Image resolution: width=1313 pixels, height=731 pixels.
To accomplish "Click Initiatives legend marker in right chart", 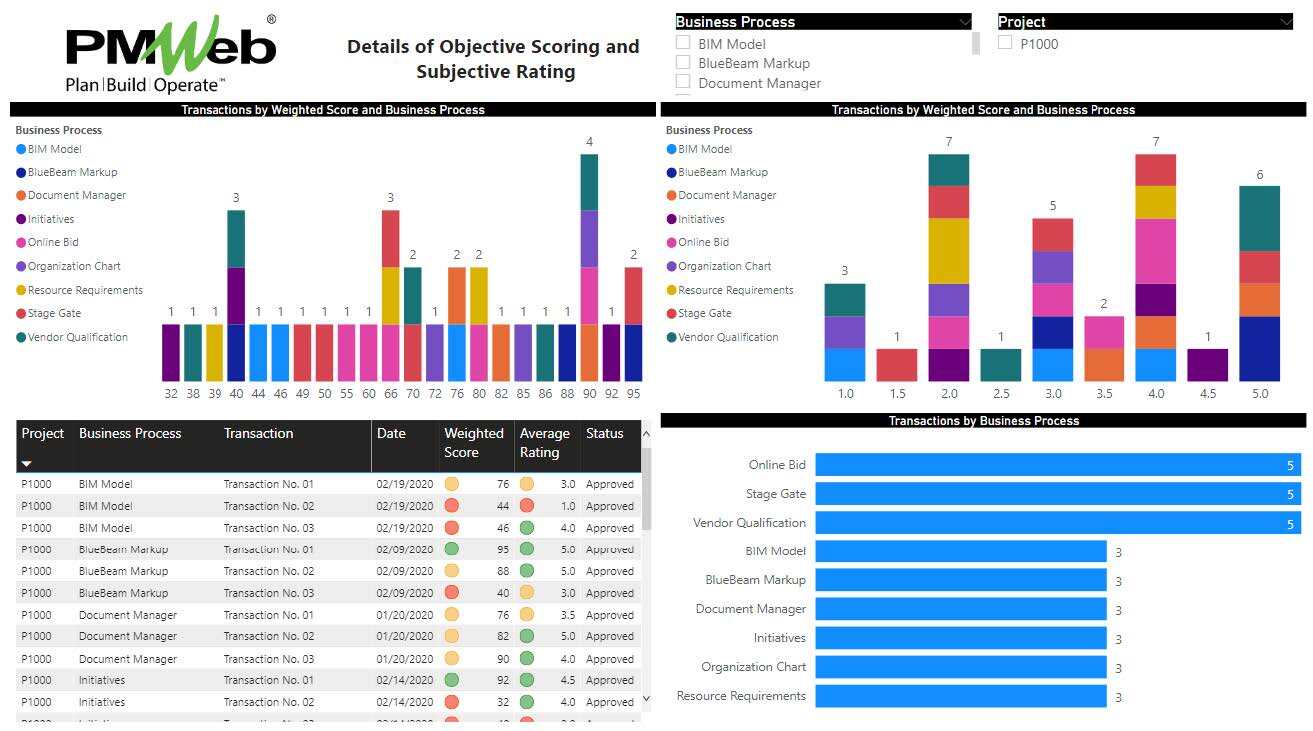I will [672, 220].
